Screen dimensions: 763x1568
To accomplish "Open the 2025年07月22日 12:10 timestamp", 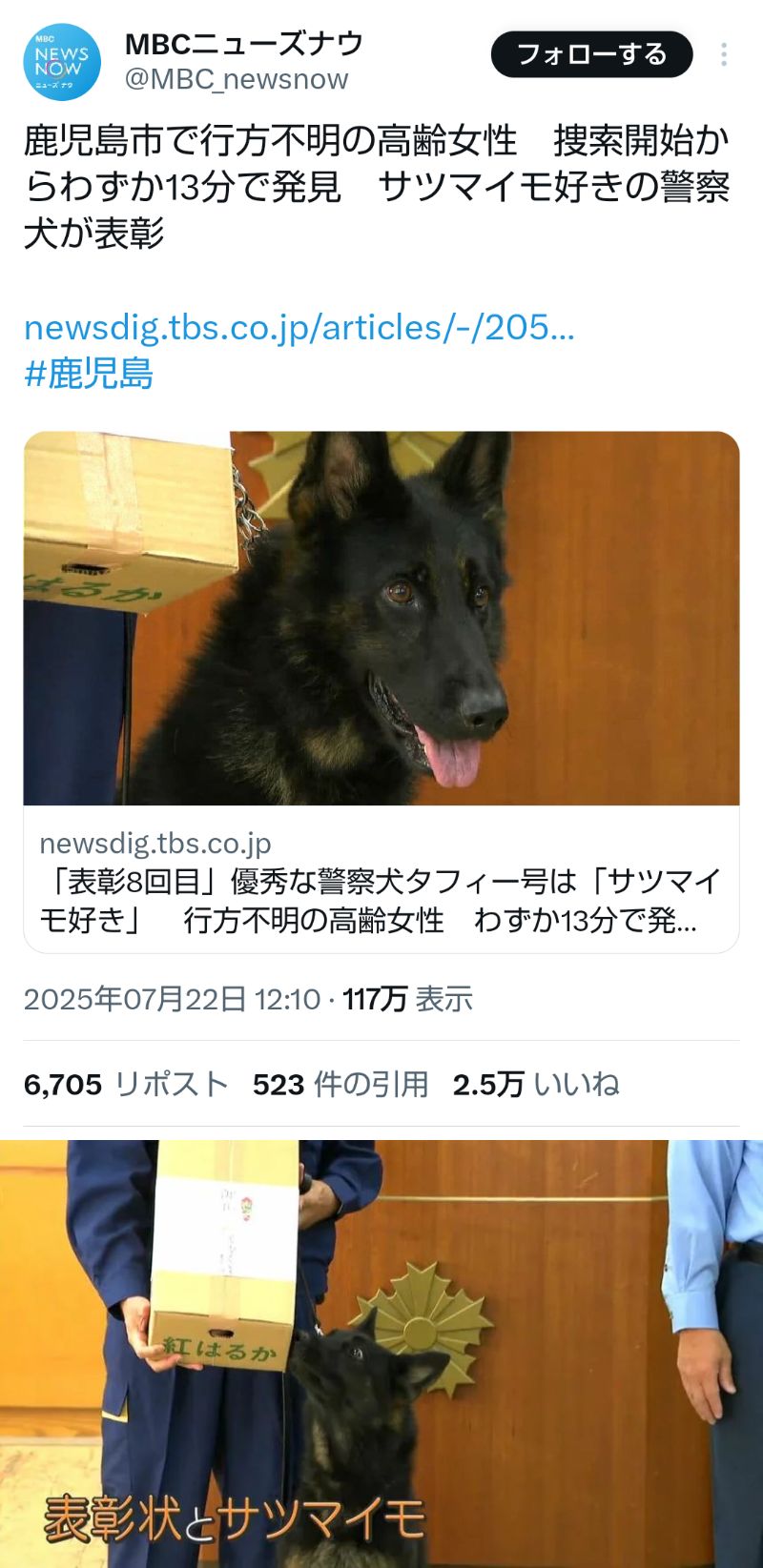I will (x=172, y=999).
